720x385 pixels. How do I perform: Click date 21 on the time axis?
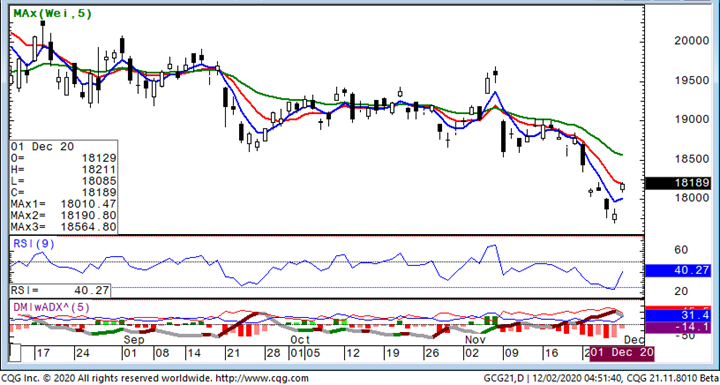(x=234, y=354)
